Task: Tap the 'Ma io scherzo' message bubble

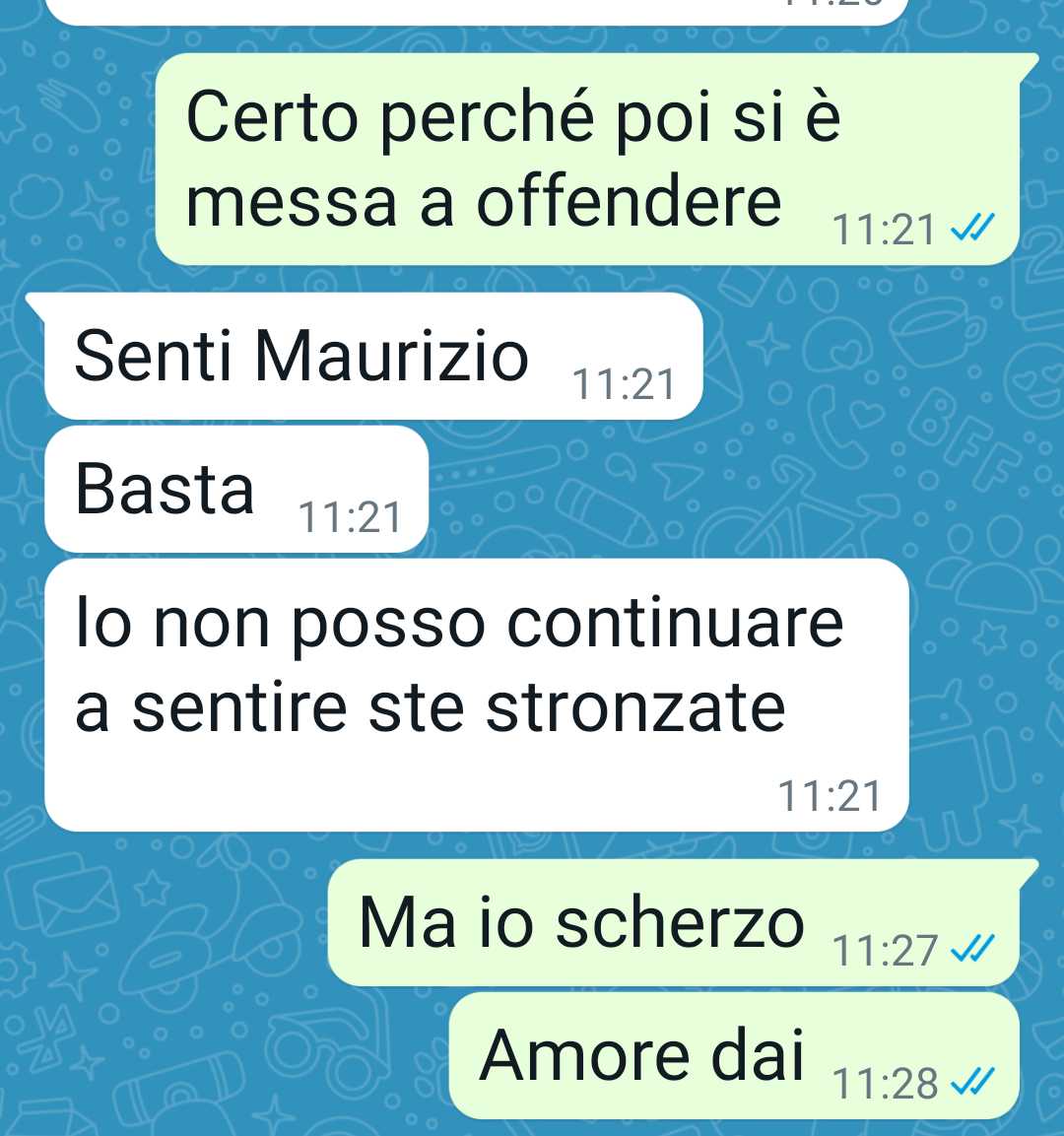Action: pyautogui.click(x=674, y=922)
